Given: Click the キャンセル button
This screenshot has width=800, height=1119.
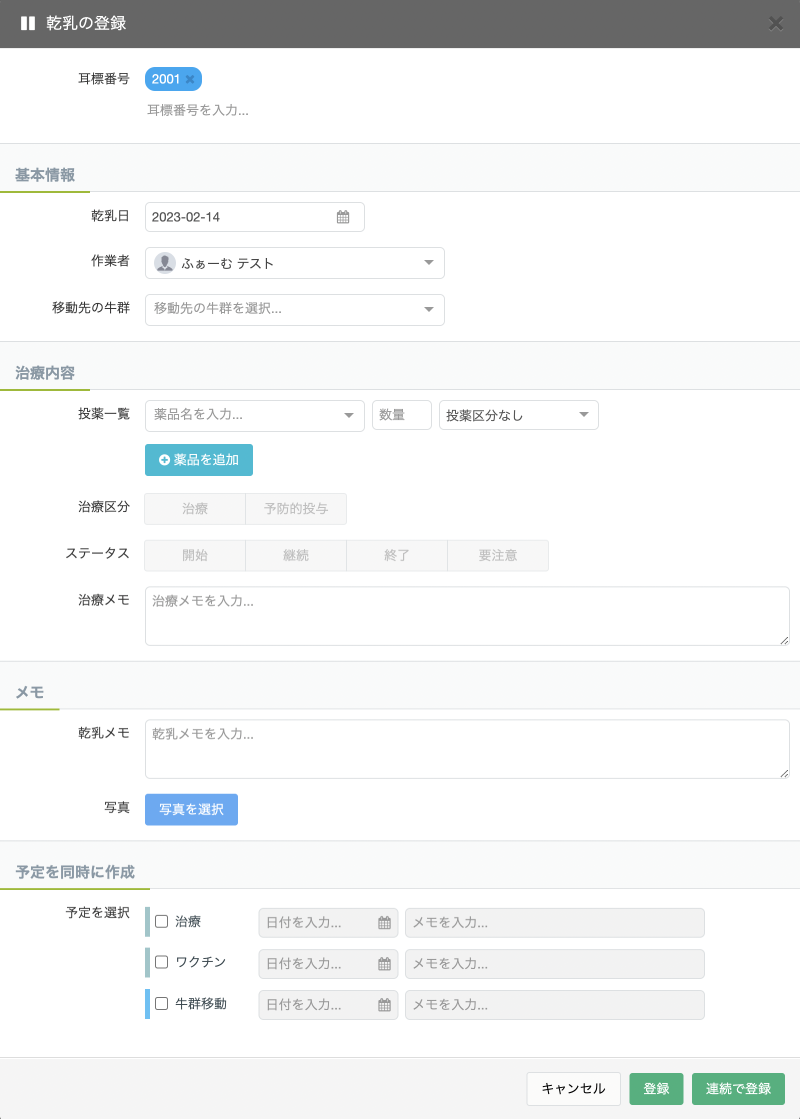Looking at the screenshot, I should pos(574,1088).
